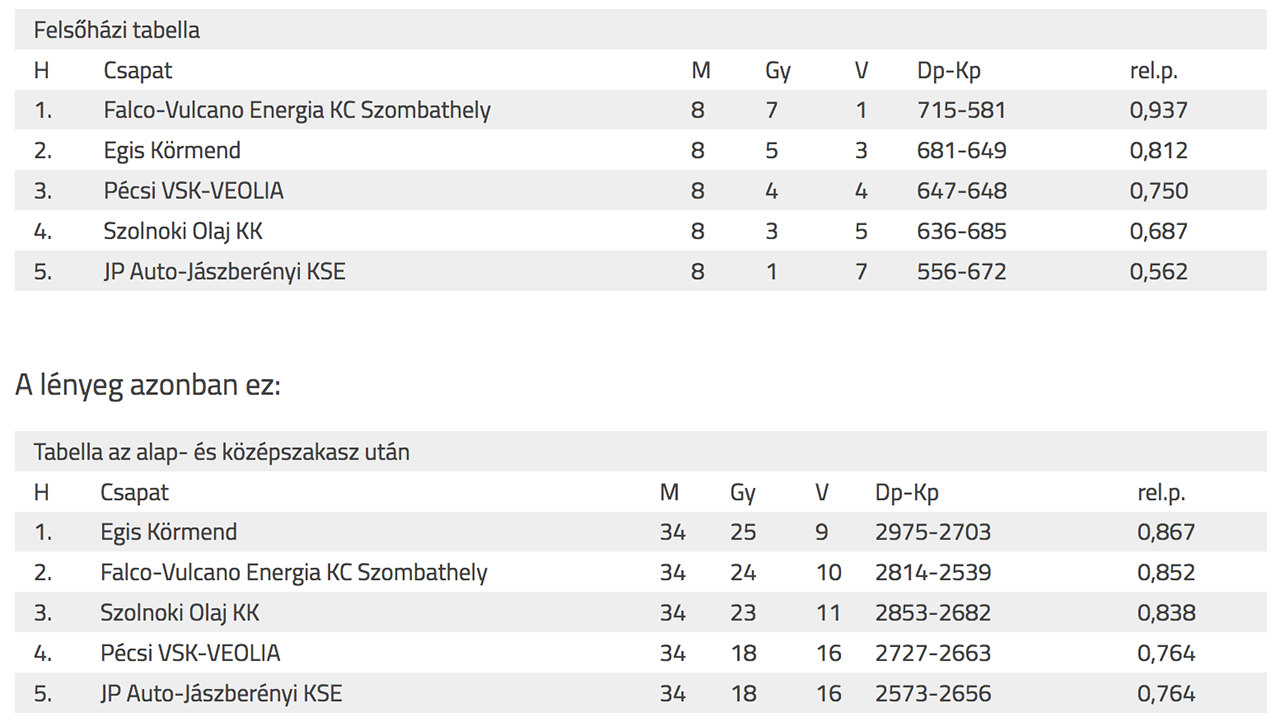Open Falco-Vulcano Energia KC Szombathely in upper table
Image resolution: width=1280 pixels, height=722 pixels.
pos(297,110)
